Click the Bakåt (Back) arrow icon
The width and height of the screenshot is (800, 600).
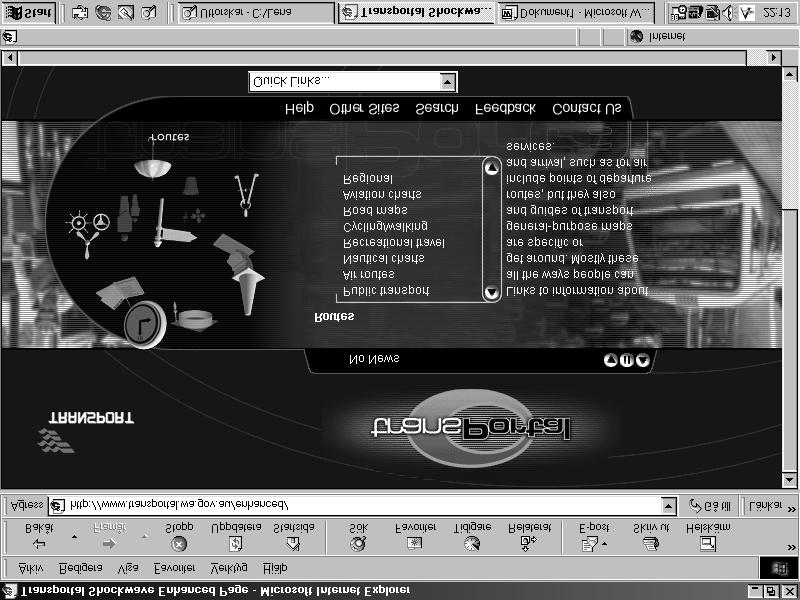pyautogui.click(x=39, y=544)
